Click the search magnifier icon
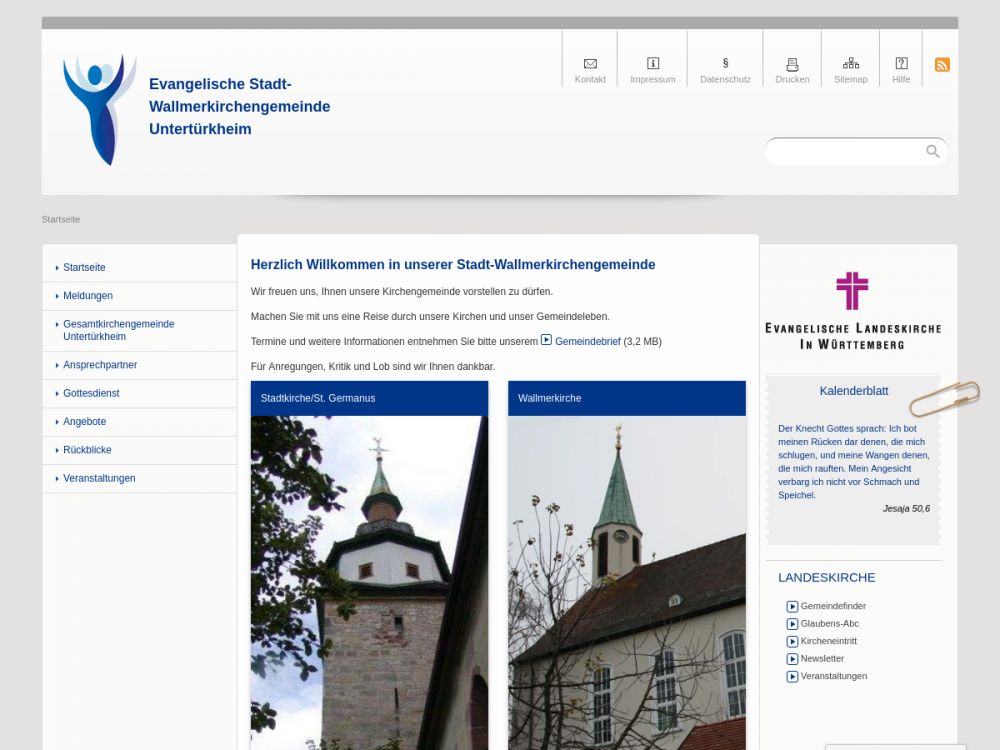This screenshot has height=750, width=1000. pos(933,151)
